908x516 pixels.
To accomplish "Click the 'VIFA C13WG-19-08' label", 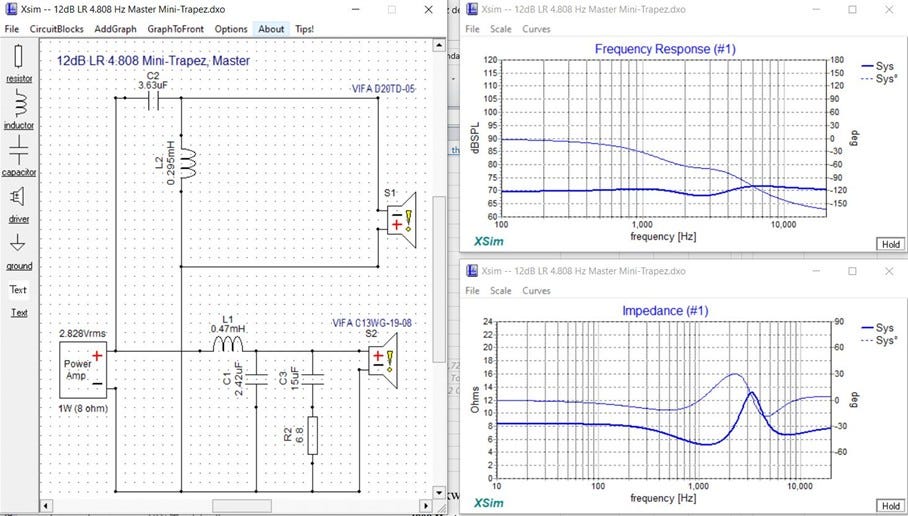I will pyautogui.click(x=372, y=323).
